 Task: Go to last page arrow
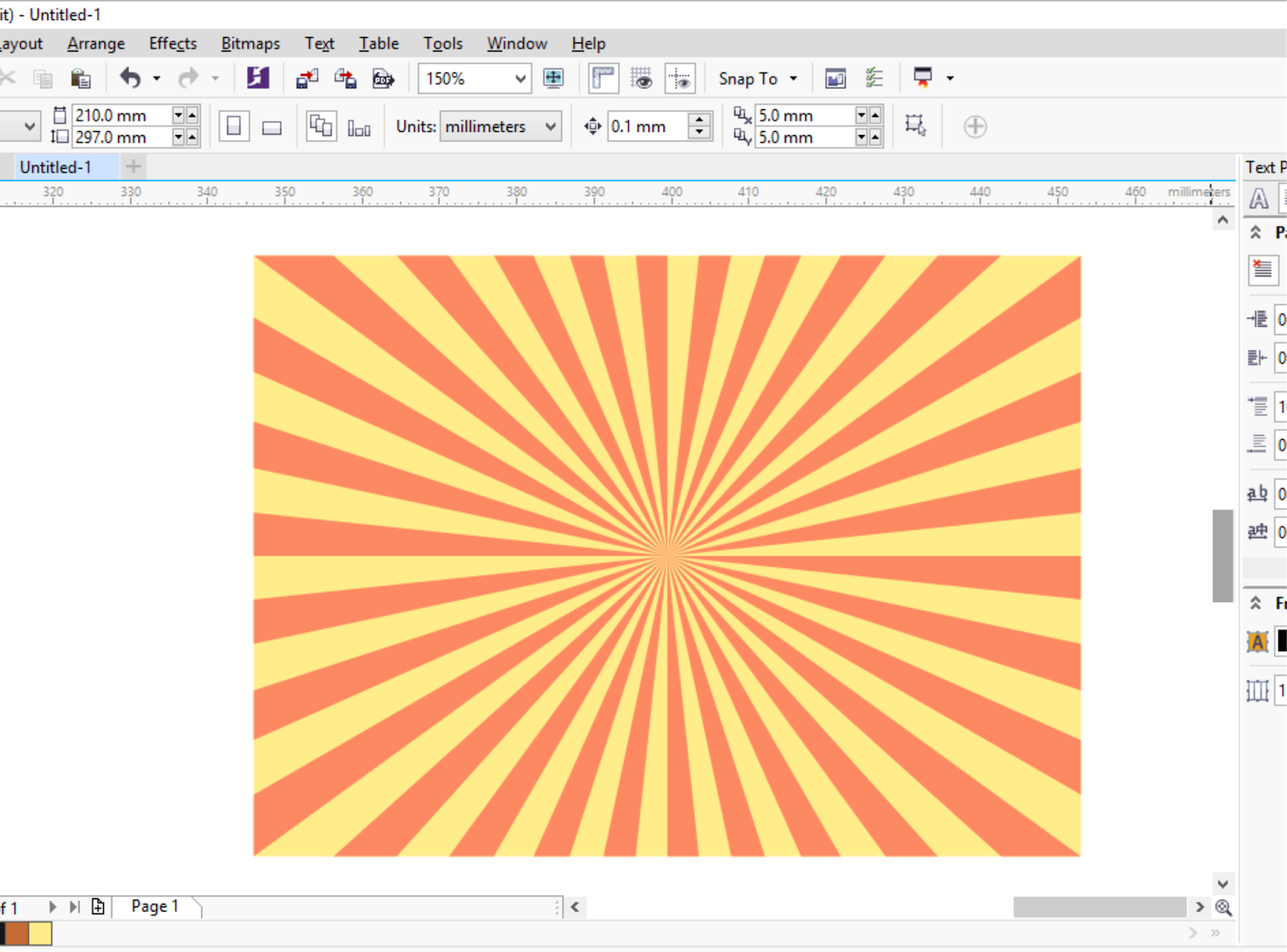click(x=74, y=907)
